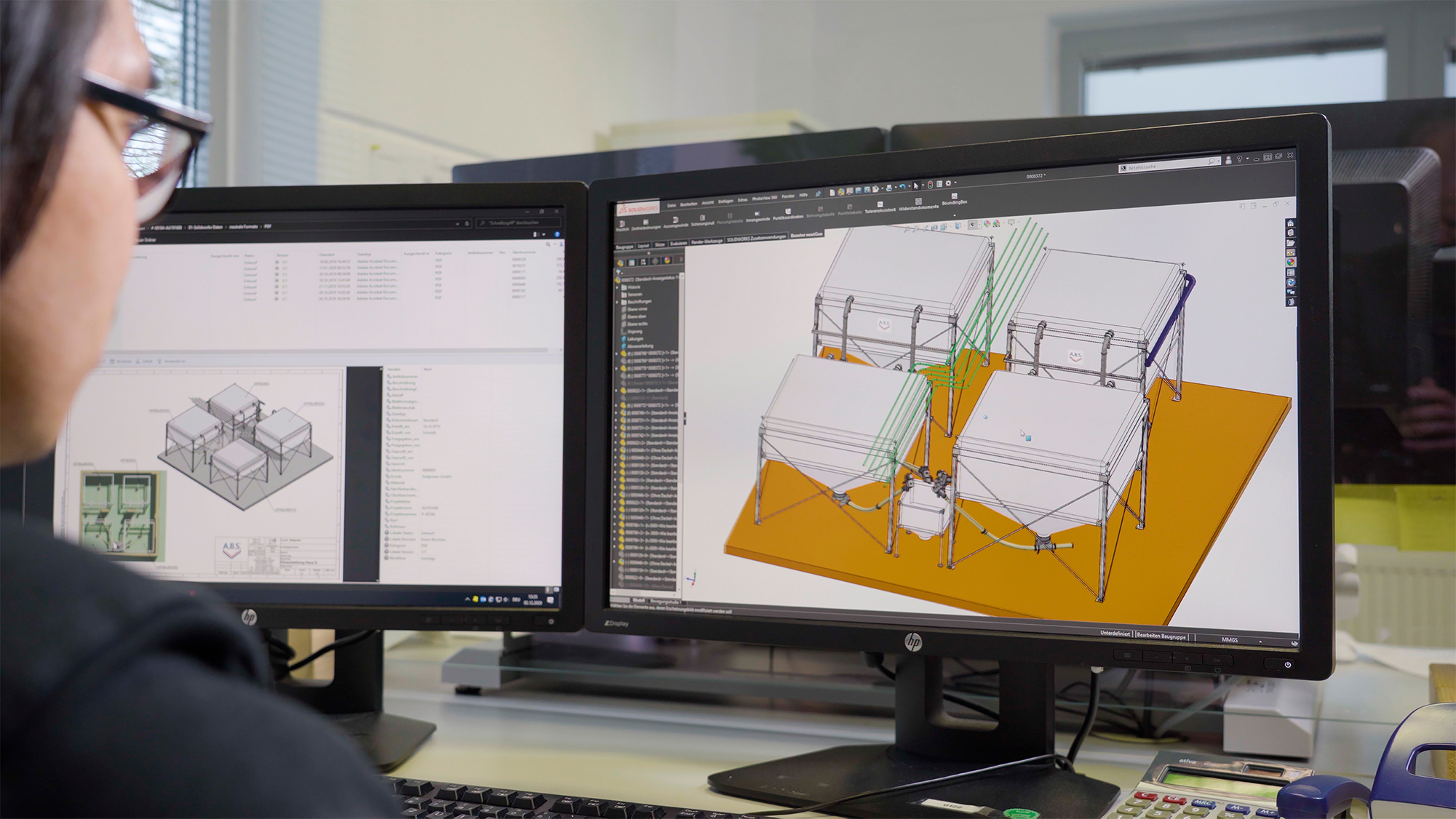Click the Kategorie column header in file list
This screenshot has width=1456, height=819.
pos(443,253)
